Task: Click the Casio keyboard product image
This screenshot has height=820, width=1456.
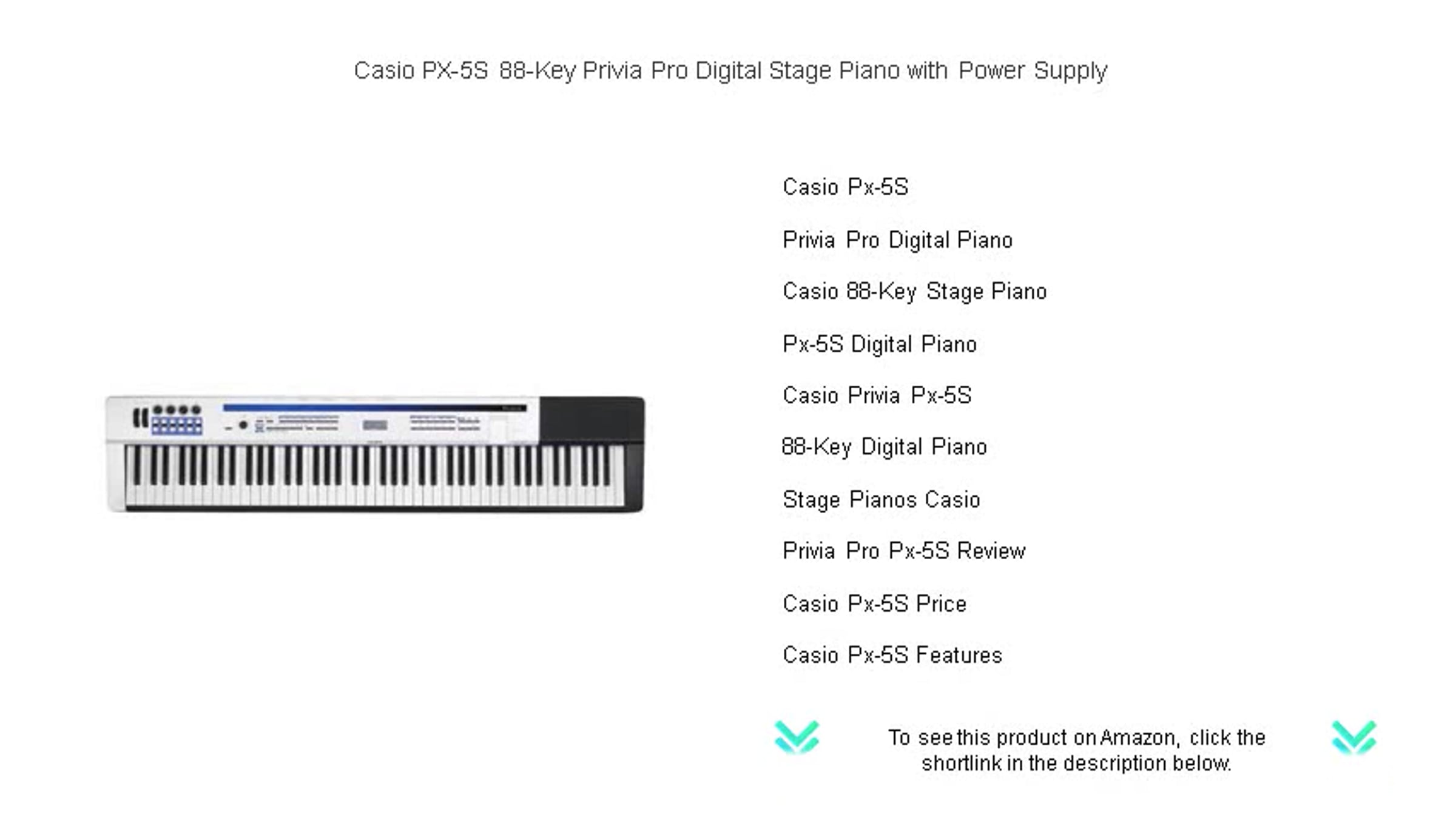Action: click(x=375, y=454)
